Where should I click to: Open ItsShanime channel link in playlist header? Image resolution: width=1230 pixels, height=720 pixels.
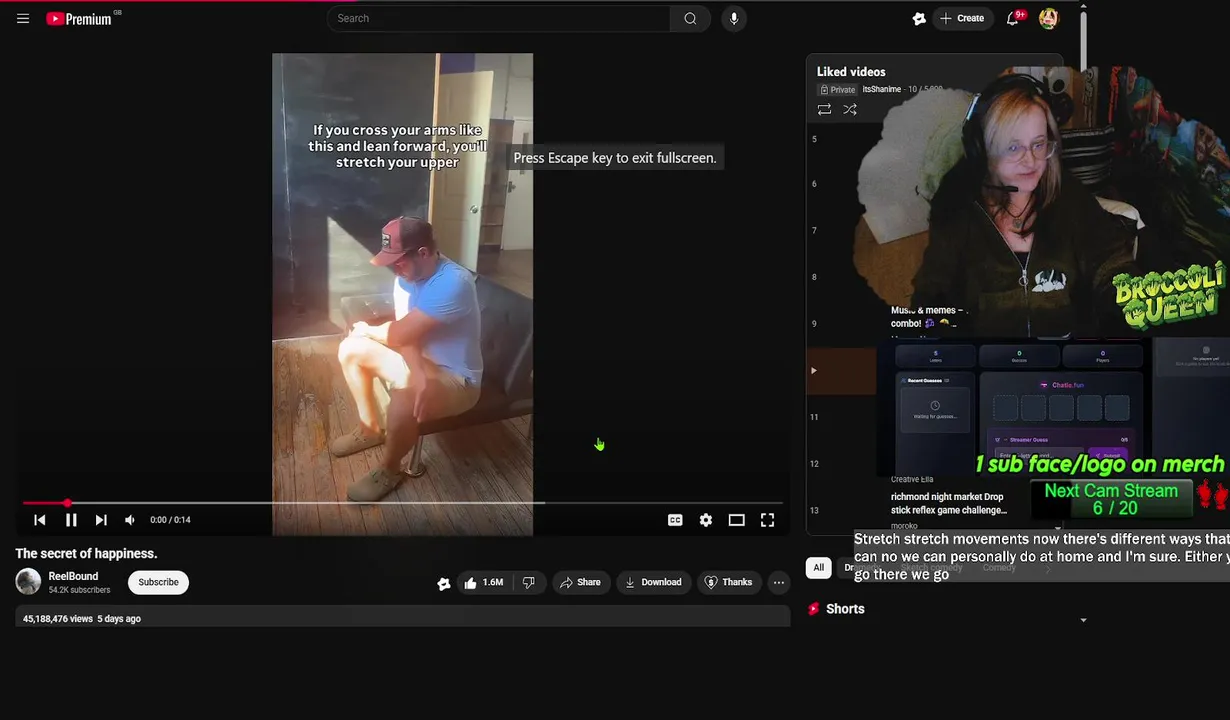pos(881,89)
